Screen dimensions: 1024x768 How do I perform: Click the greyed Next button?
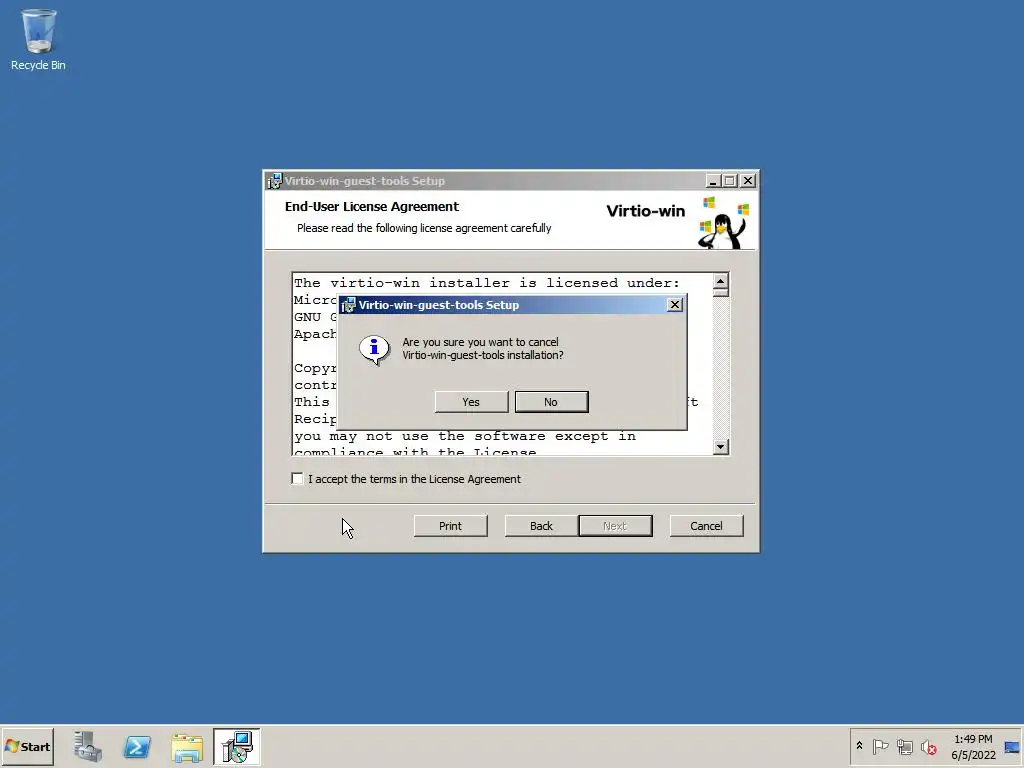pos(615,526)
